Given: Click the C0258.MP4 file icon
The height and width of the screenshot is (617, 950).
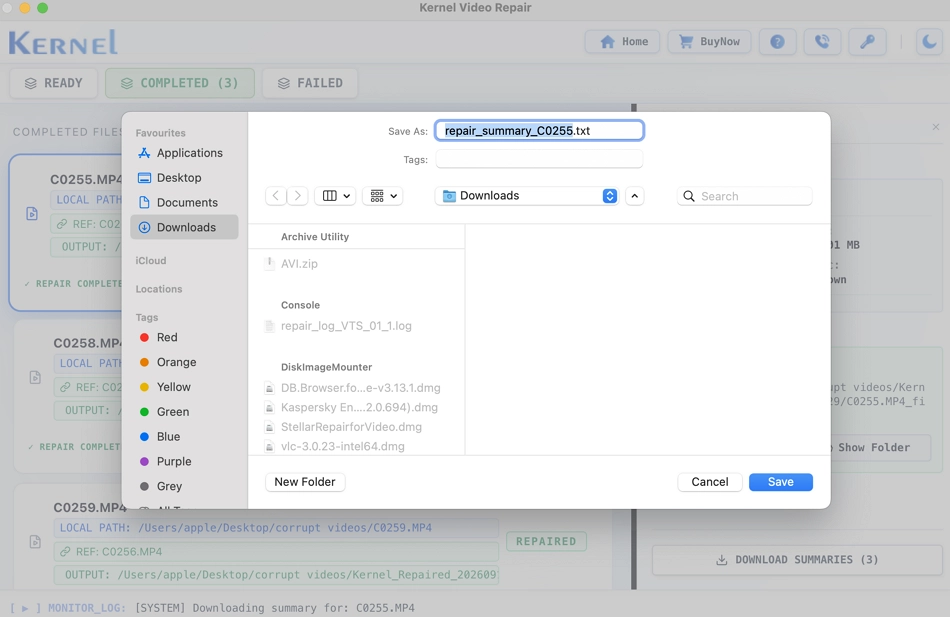Looking at the screenshot, I should coord(35,377).
